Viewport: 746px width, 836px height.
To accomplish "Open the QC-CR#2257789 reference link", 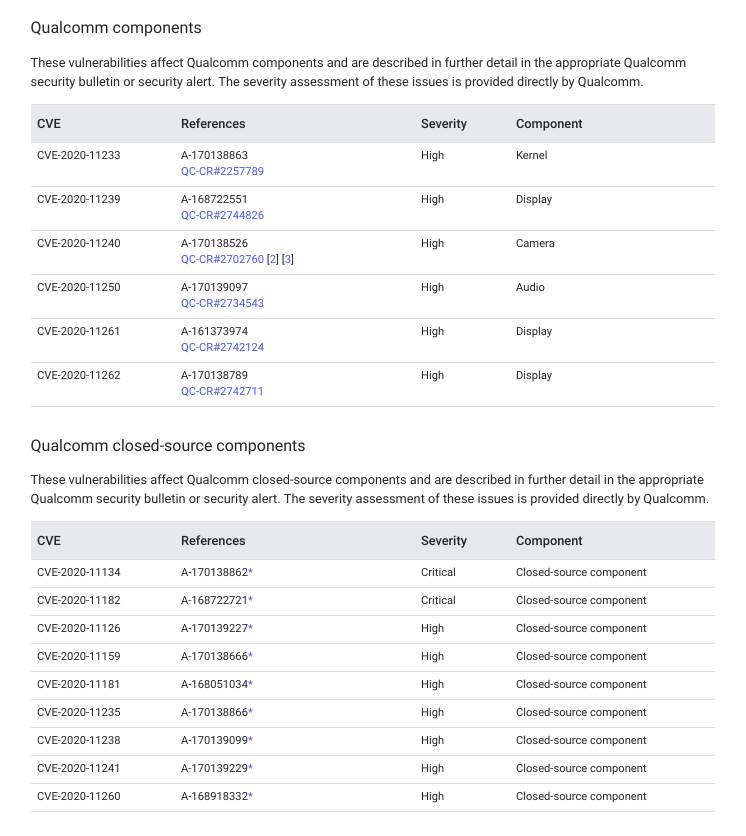I will tap(222, 171).
